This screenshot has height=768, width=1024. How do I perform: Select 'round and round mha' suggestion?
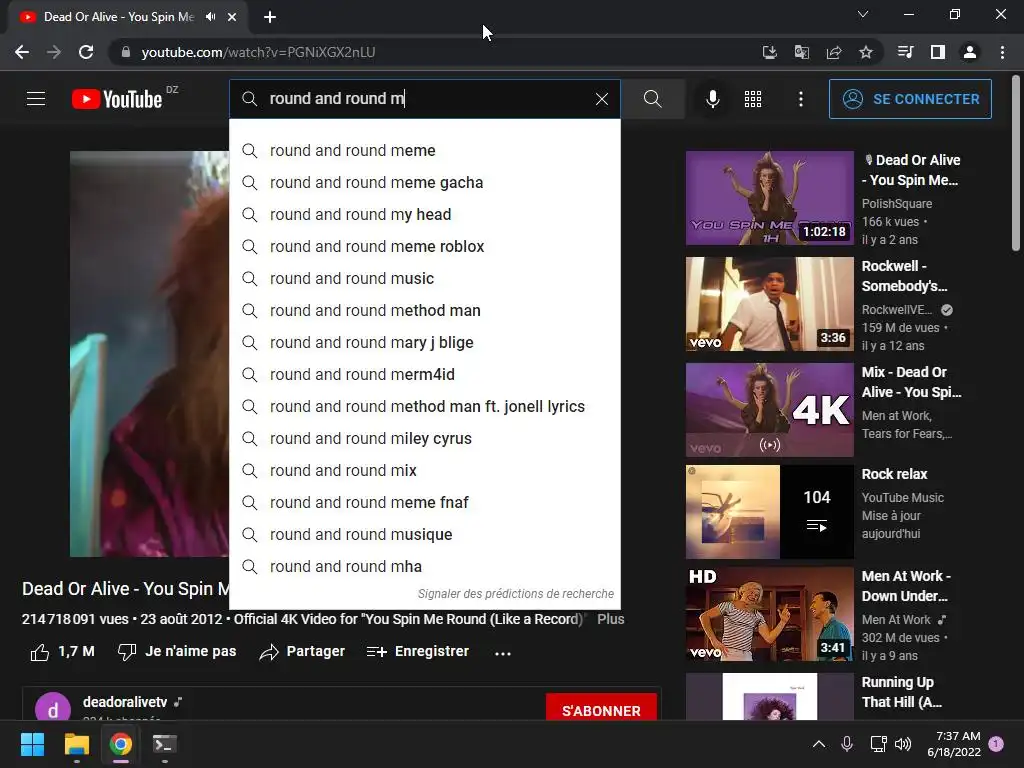point(424,566)
